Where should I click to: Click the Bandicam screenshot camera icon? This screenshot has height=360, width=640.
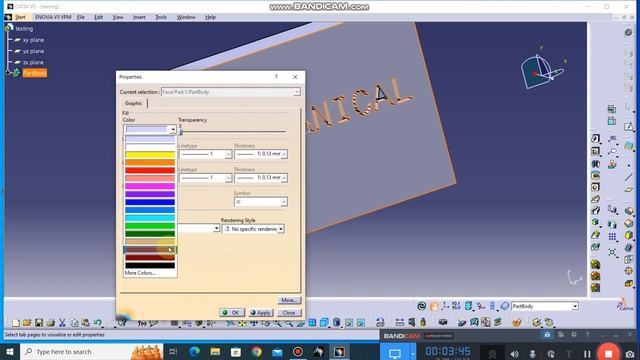point(630,354)
